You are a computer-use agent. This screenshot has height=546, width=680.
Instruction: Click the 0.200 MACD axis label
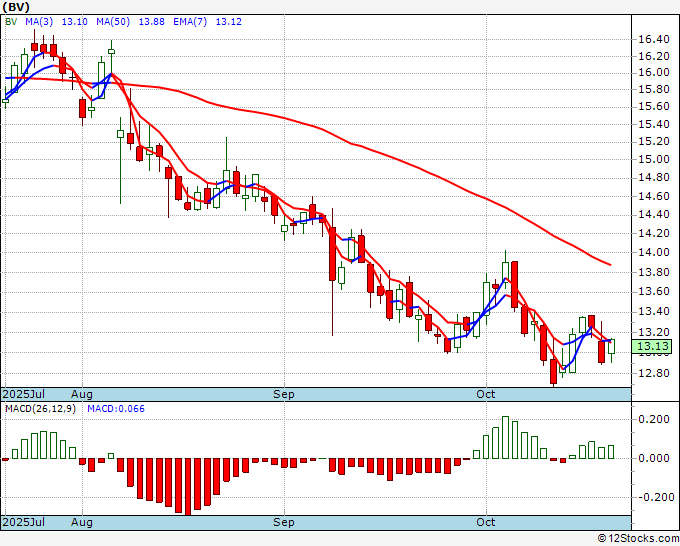pos(654,419)
